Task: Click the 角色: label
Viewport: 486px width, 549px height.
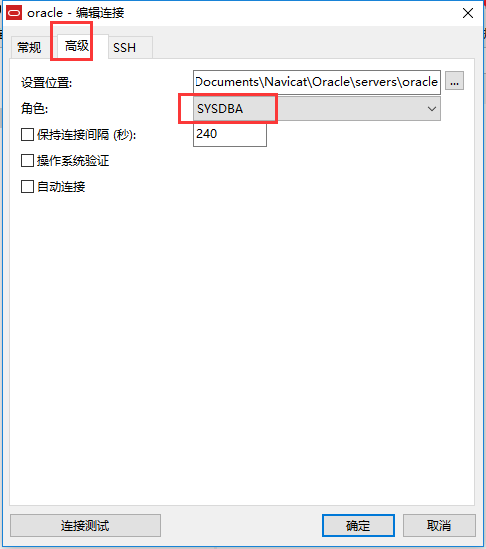Action: (34, 109)
